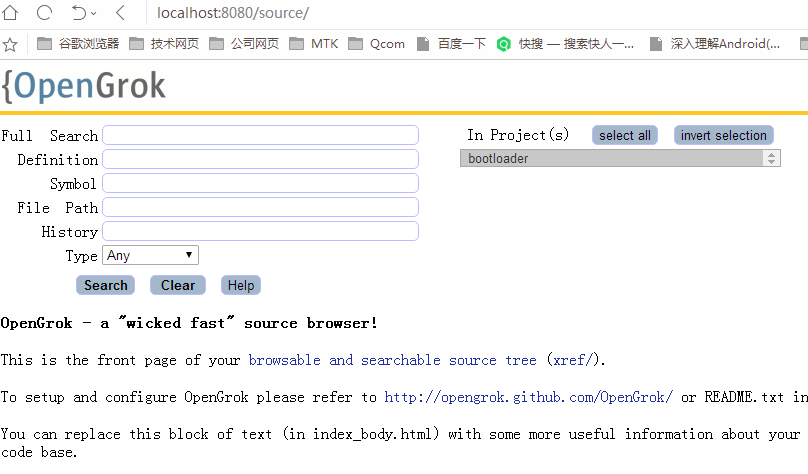
Task: Click the project list stepper arrows
Action: tap(771, 158)
